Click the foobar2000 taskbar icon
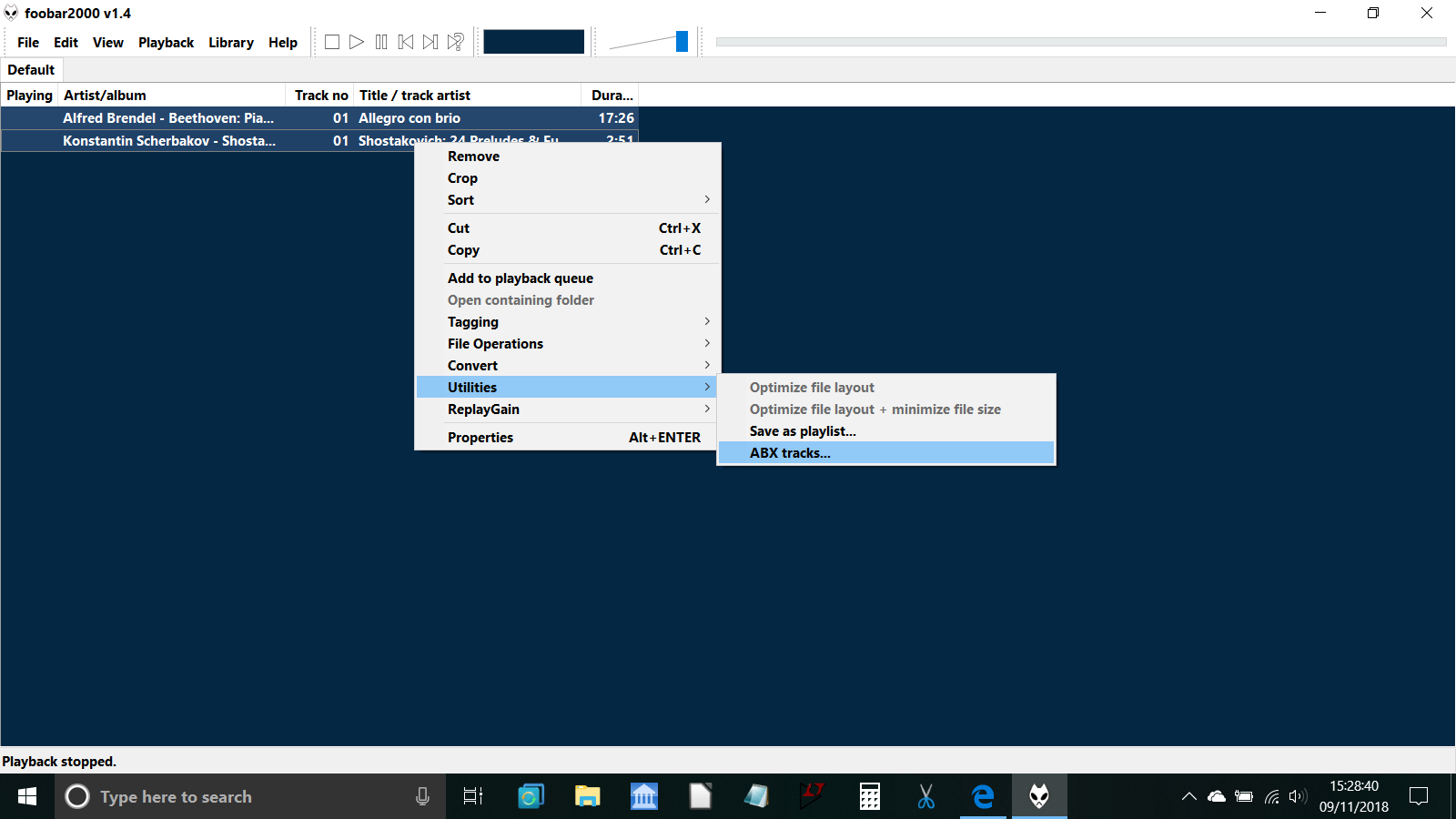Screen dimensions: 1456x819 click(x=1039, y=796)
